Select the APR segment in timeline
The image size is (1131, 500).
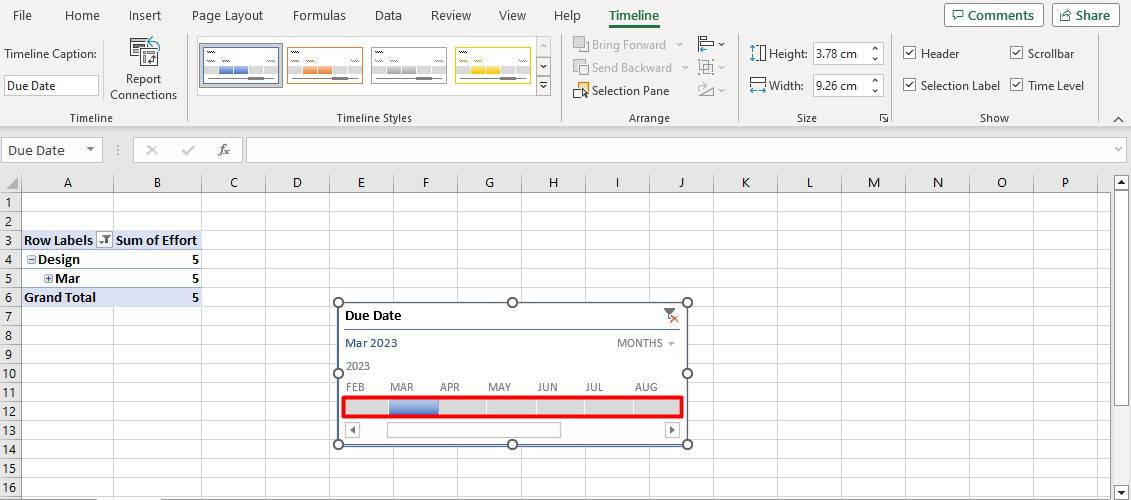(x=462, y=407)
